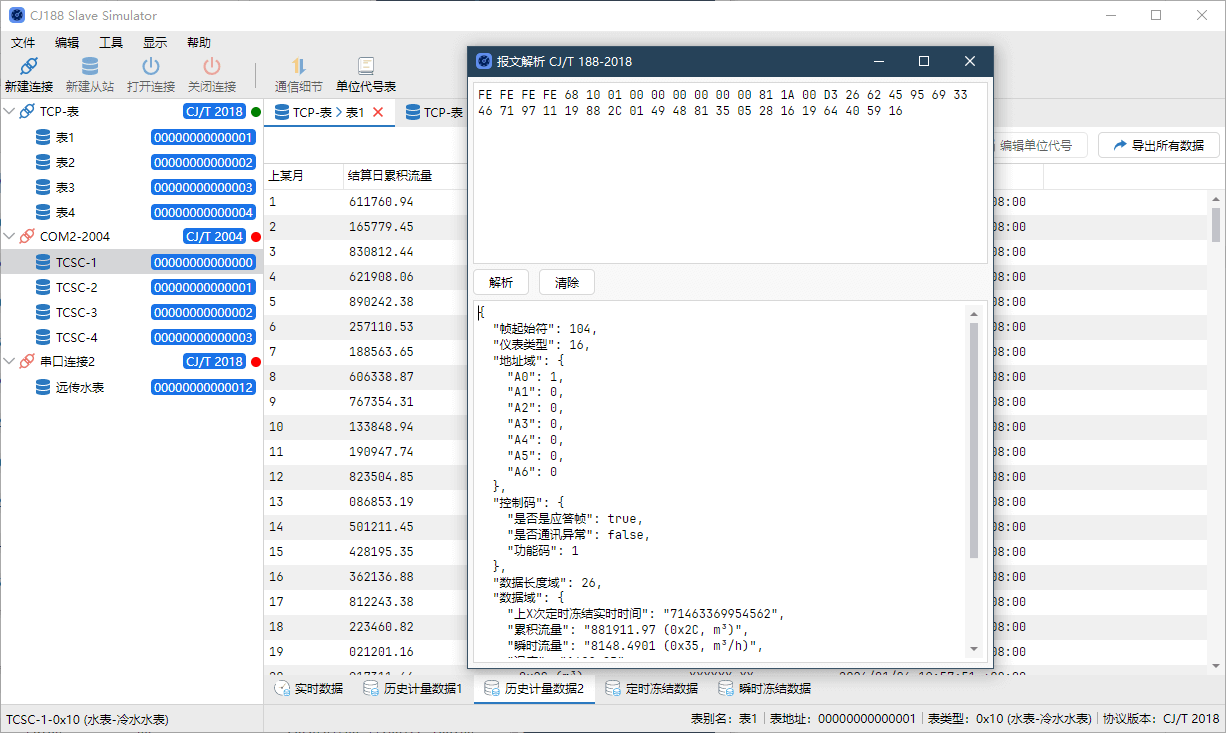1226x733 pixels.
Task: Collapse the 串口连接2 tree node
Action: point(10,362)
